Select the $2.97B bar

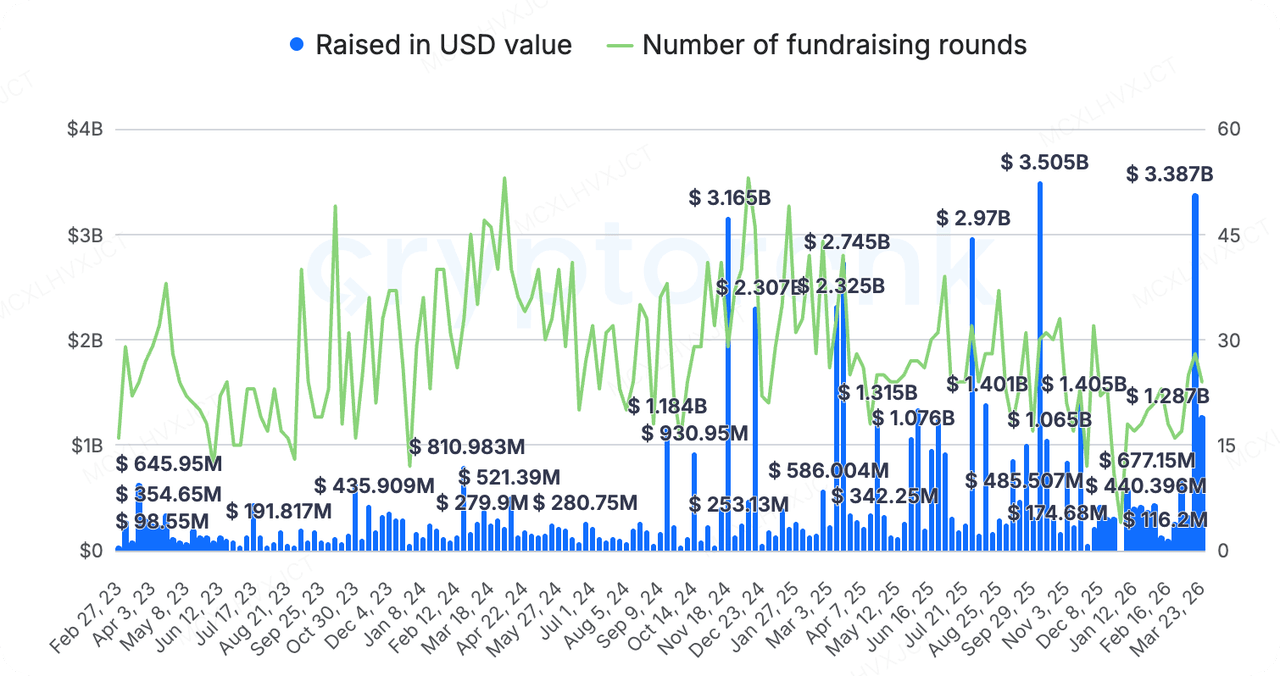(x=972, y=394)
